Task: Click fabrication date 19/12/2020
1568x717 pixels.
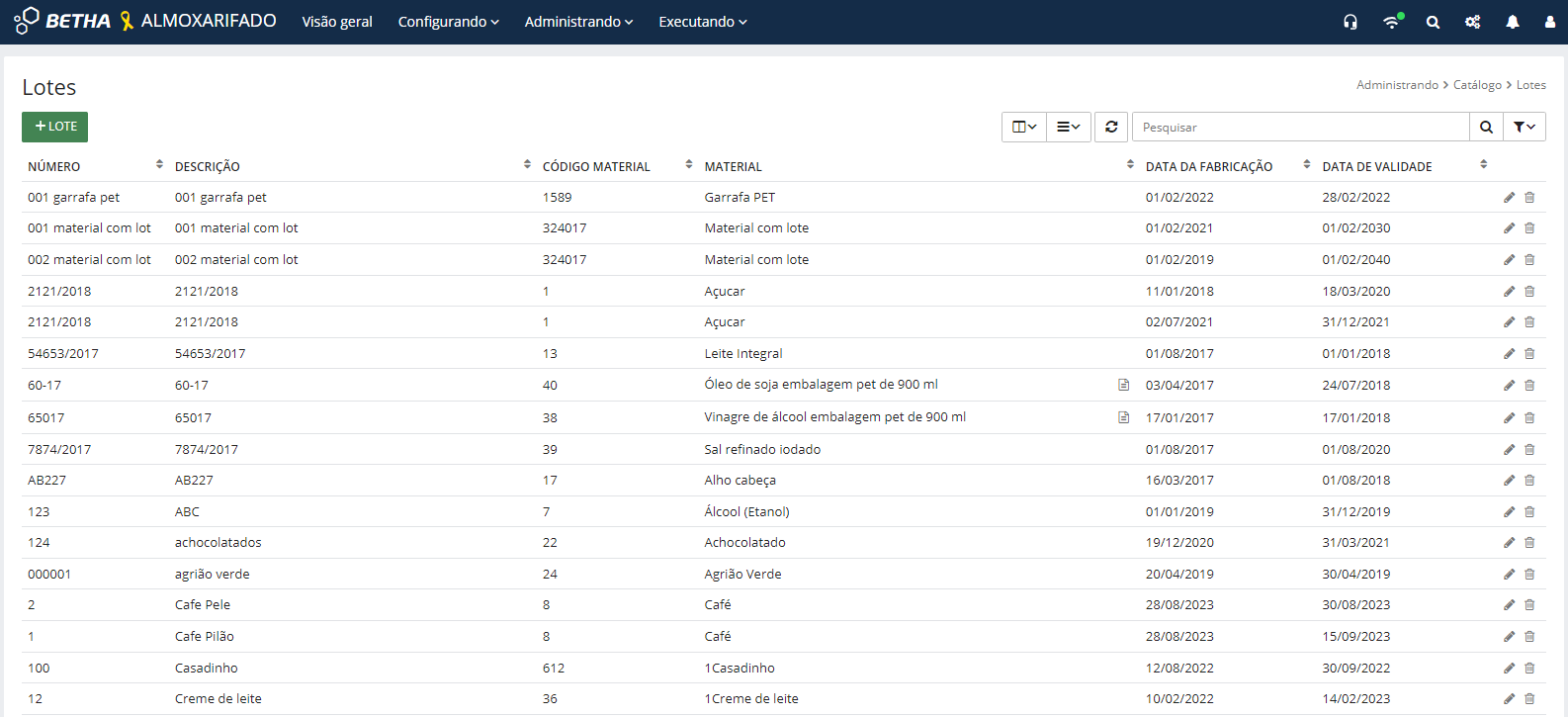Action: [x=1179, y=543]
